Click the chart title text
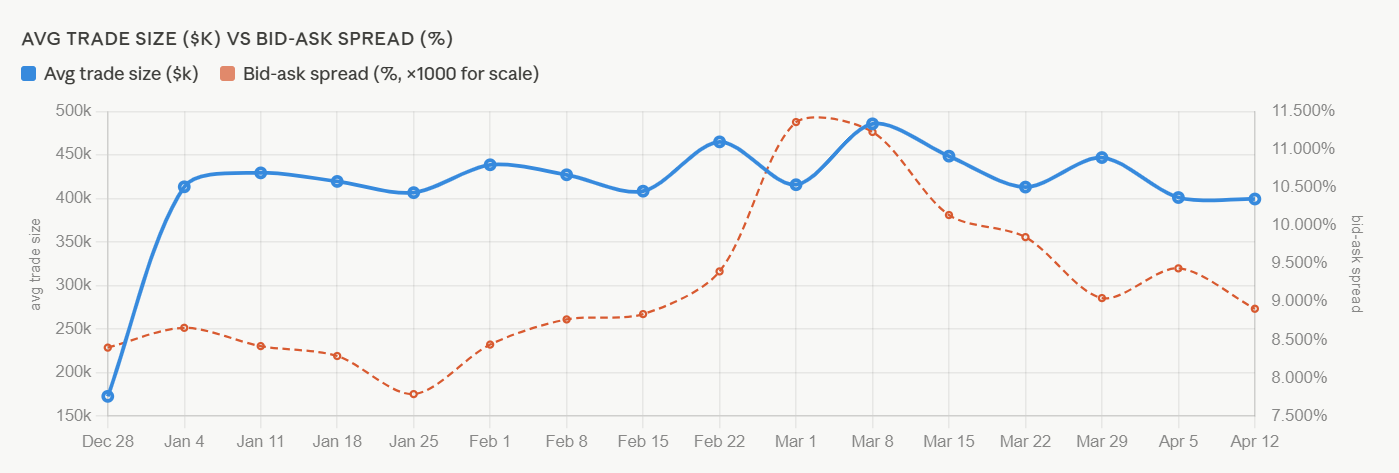 coord(237,40)
